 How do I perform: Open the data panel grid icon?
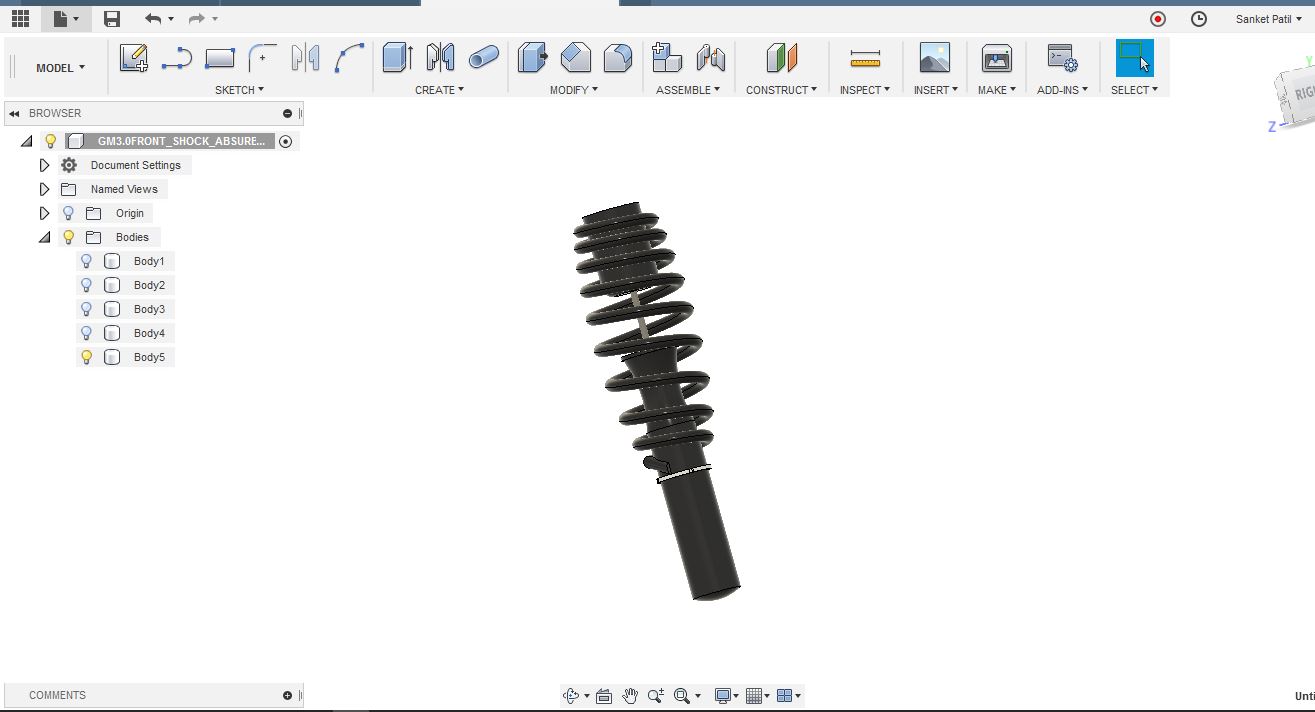(20, 18)
